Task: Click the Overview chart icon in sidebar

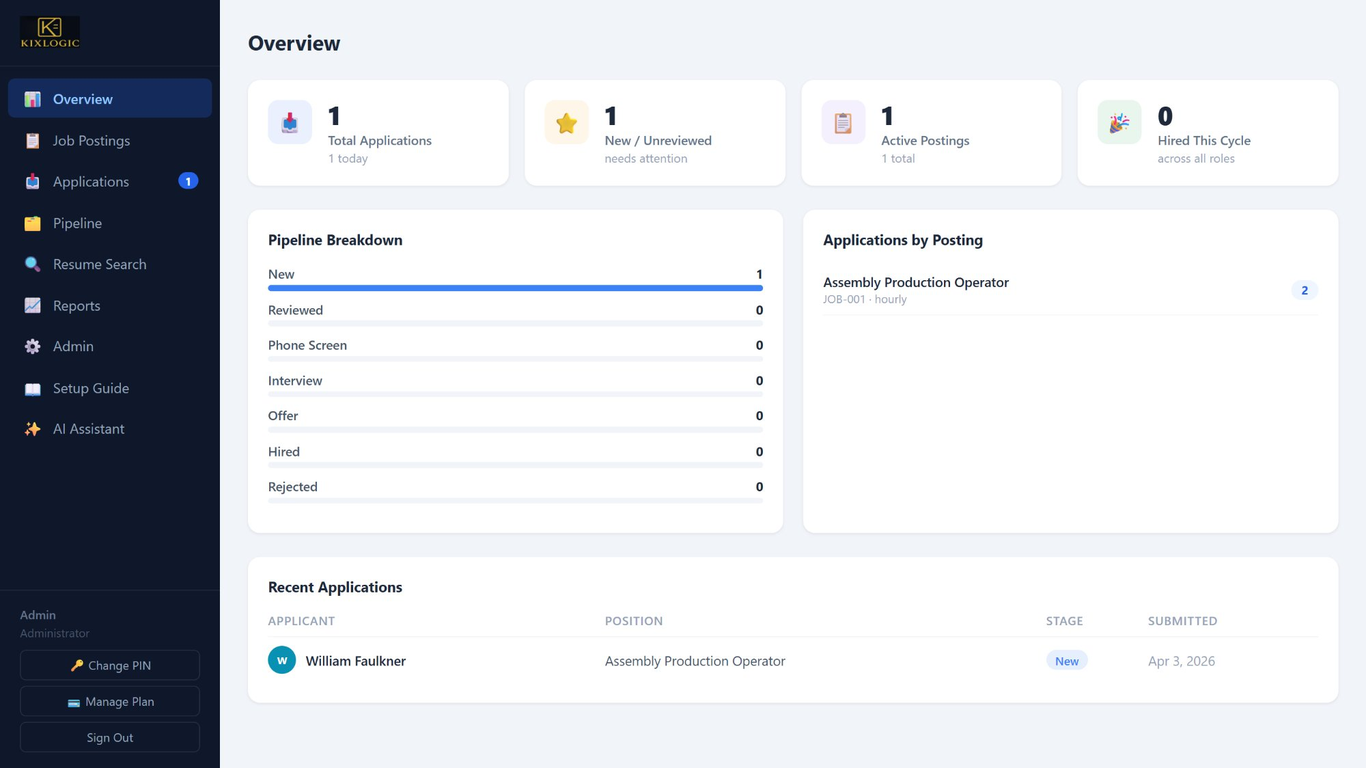Action: pyautogui.click(x=33, y=99)
